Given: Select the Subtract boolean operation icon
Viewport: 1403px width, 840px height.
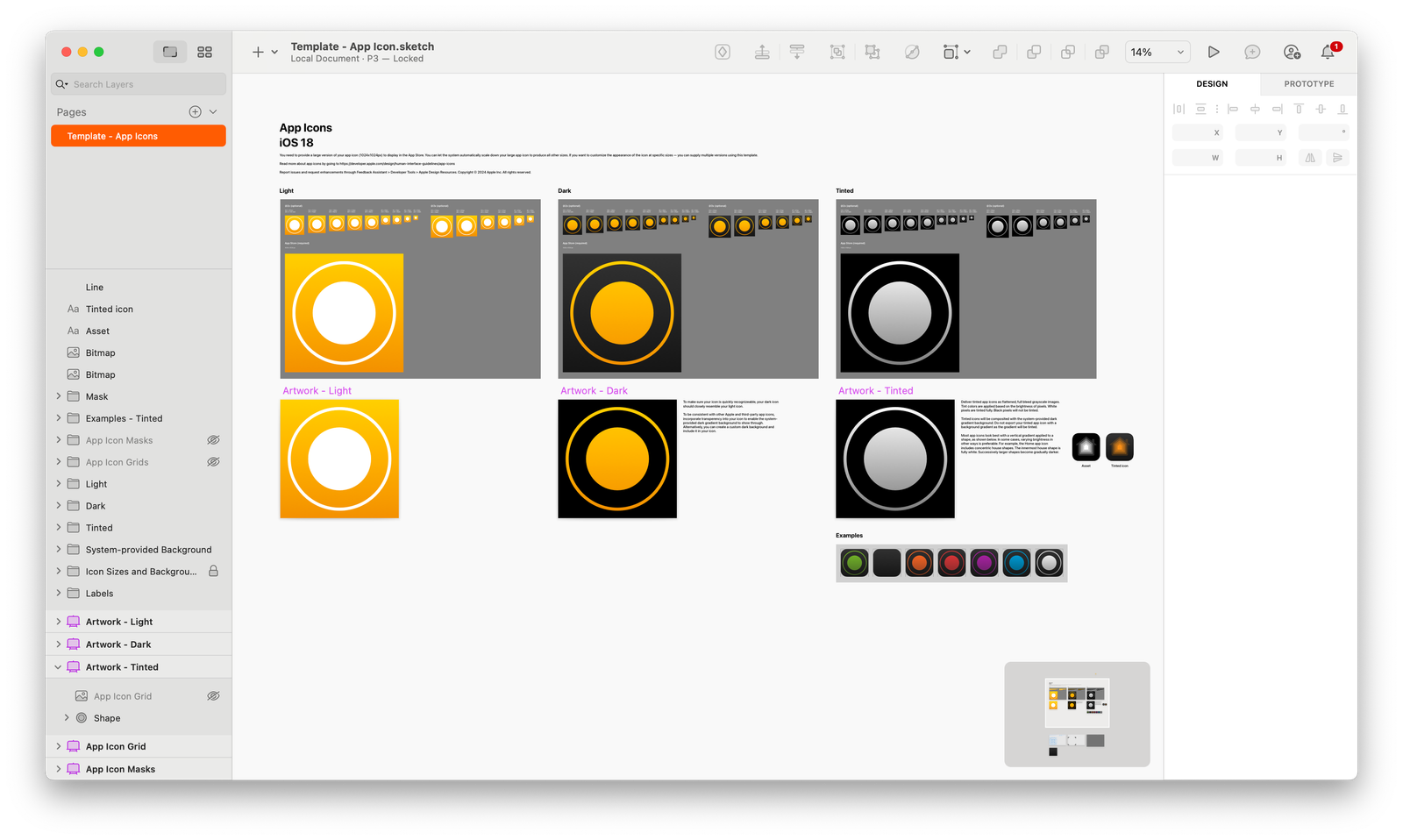Looking at the screenshot, I should pyautogui.click(x=1034, y=52).
